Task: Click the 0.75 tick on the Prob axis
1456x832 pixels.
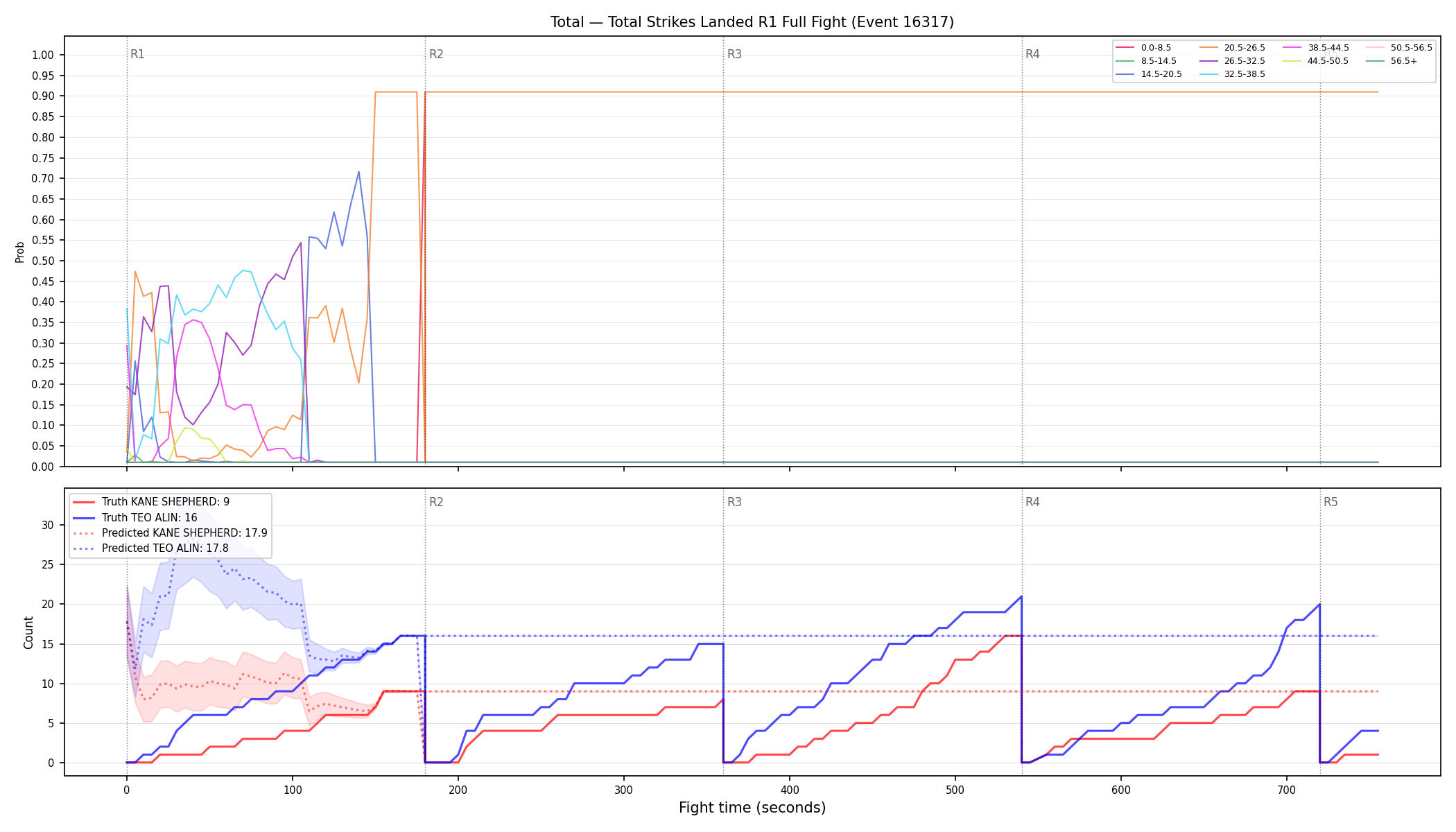Action: click(43, 158)
